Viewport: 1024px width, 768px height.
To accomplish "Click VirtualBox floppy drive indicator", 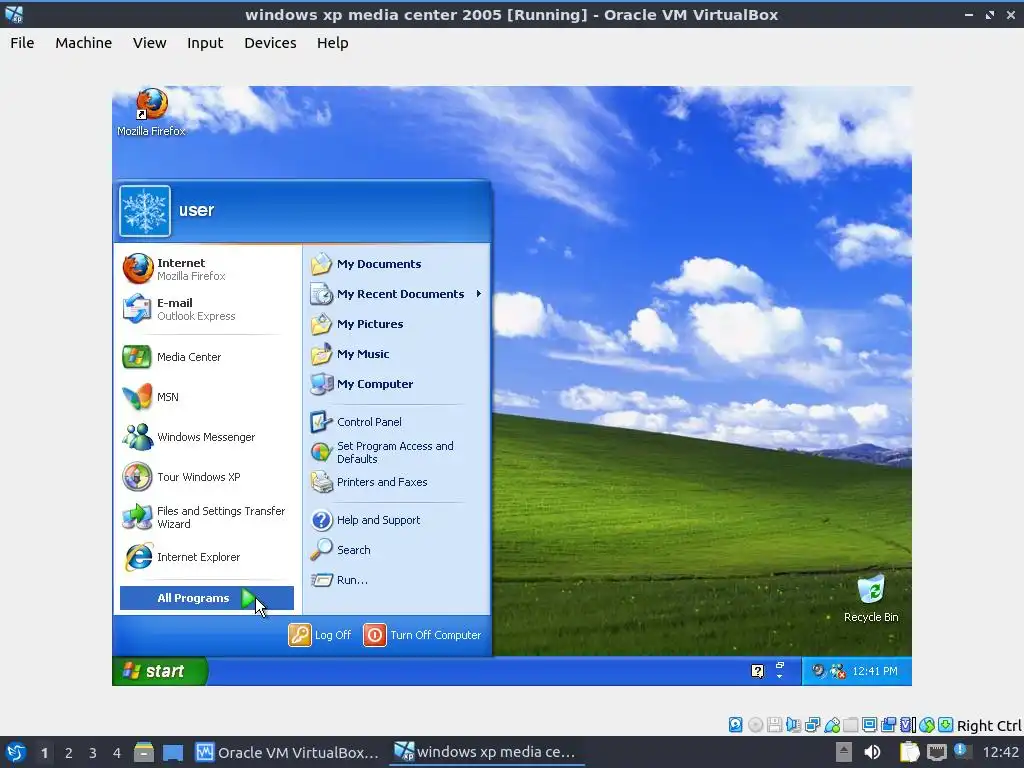I will click(775, 724).
